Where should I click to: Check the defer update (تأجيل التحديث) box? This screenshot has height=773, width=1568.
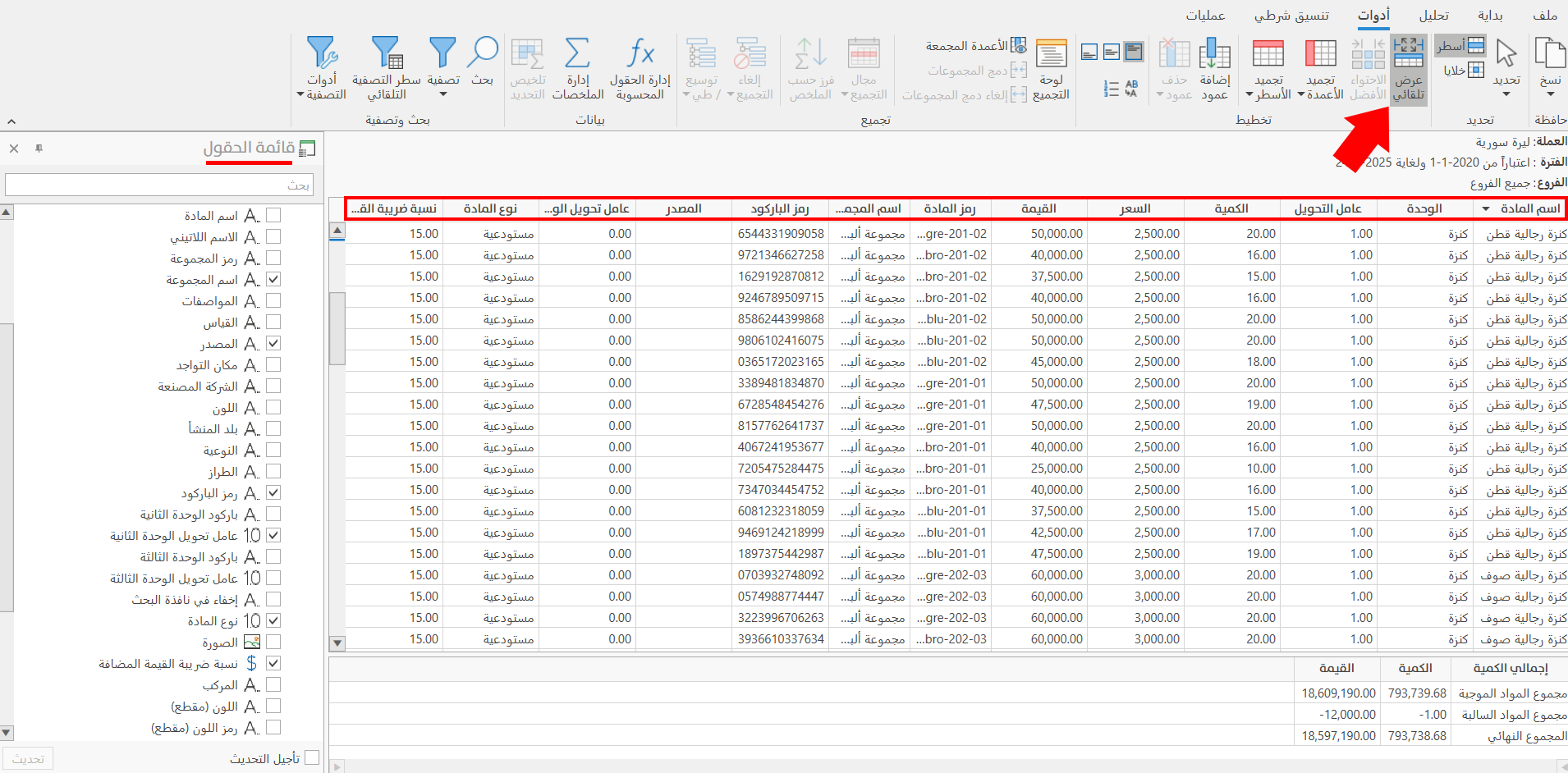pyautogui.click(x=312, y=758)
